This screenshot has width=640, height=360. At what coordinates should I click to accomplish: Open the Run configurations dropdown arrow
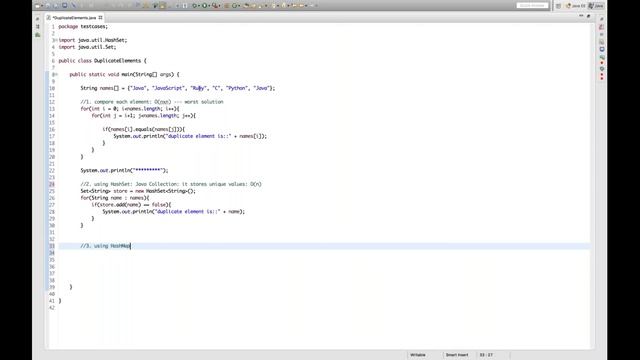coord(209,6)
